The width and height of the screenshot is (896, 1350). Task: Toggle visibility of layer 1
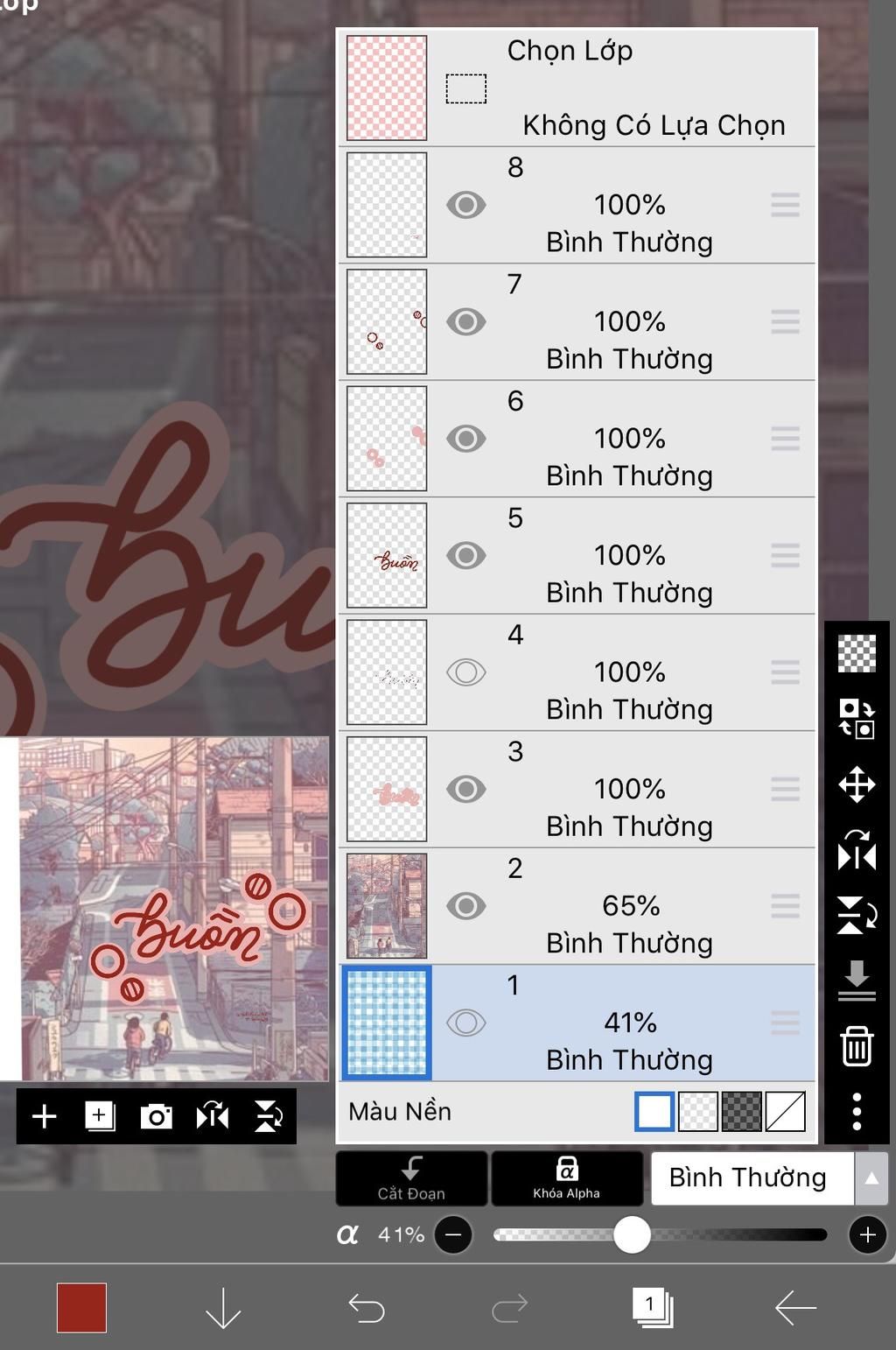click(465, 1023)
